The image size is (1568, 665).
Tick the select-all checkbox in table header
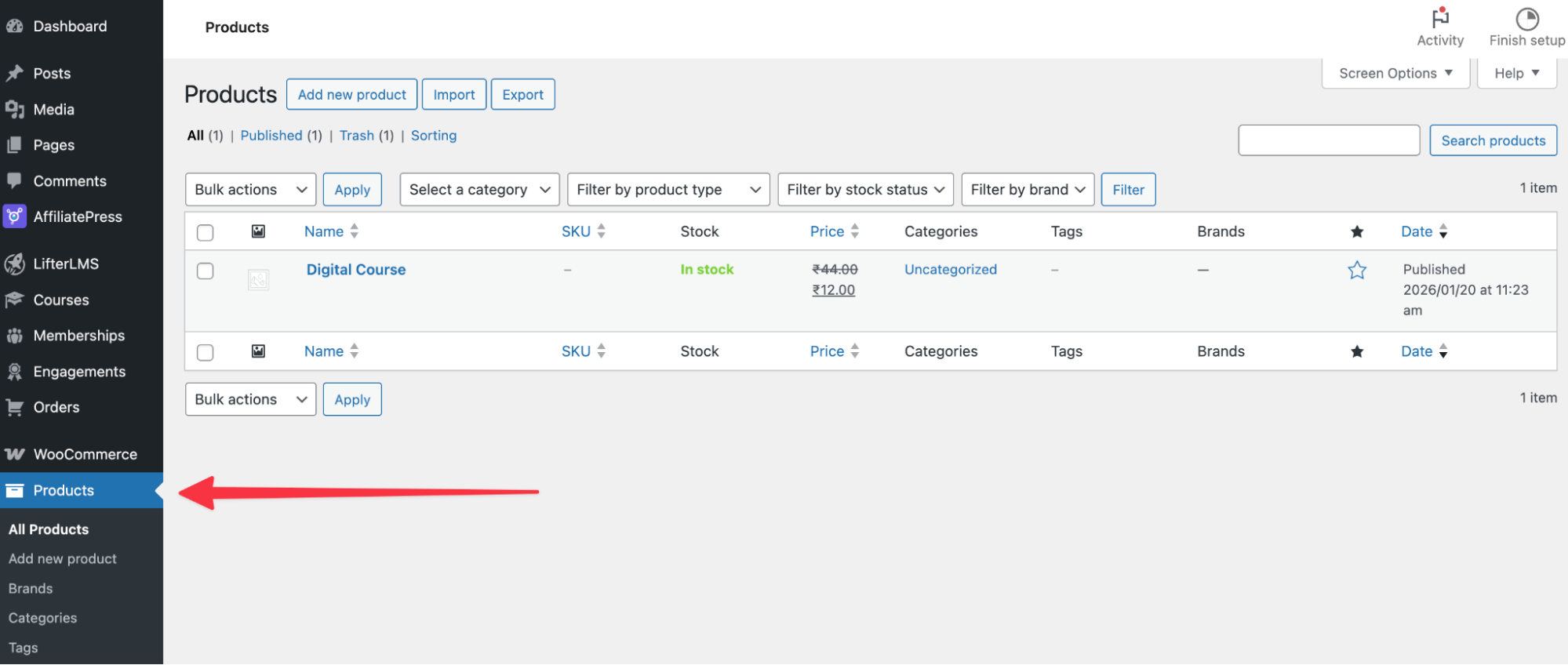point(206,233)
